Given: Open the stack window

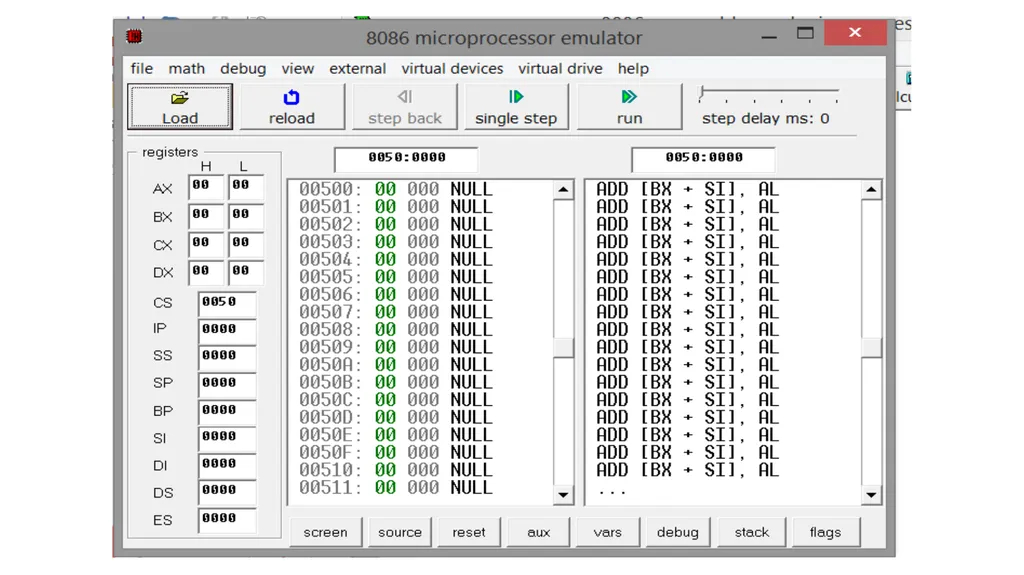Looking at the screenshot, I should point(752,533).
